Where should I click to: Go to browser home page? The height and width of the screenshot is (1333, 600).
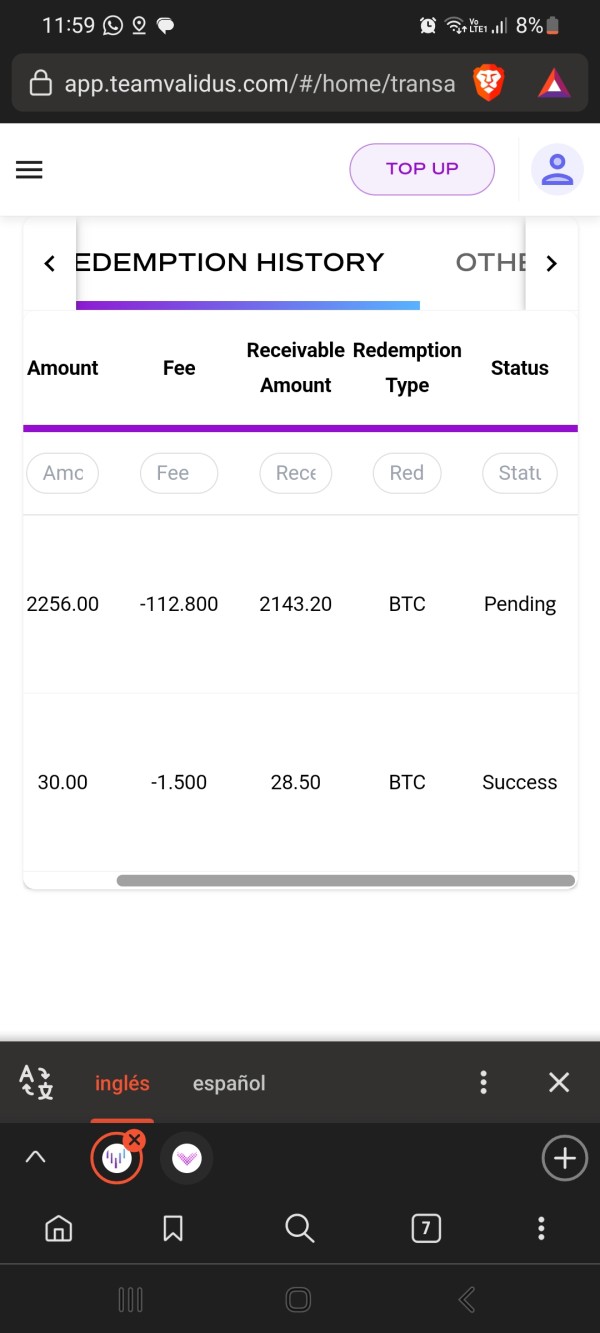(x=59, y=1228)
